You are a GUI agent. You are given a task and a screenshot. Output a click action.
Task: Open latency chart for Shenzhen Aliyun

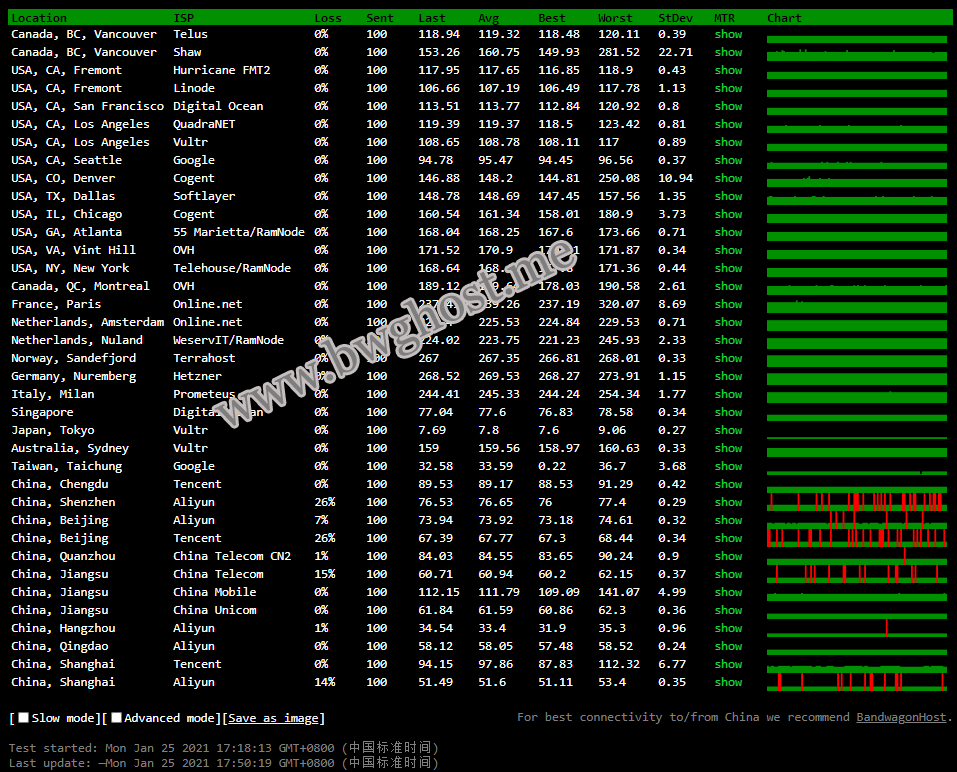[857, 502]
